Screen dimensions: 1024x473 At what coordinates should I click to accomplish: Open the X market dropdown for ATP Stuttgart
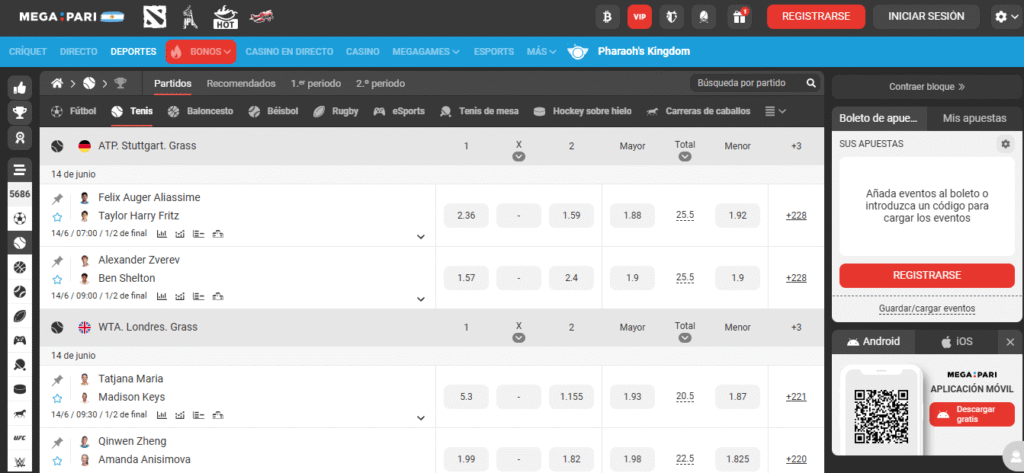pyautogui.click(x=519, y=157)
